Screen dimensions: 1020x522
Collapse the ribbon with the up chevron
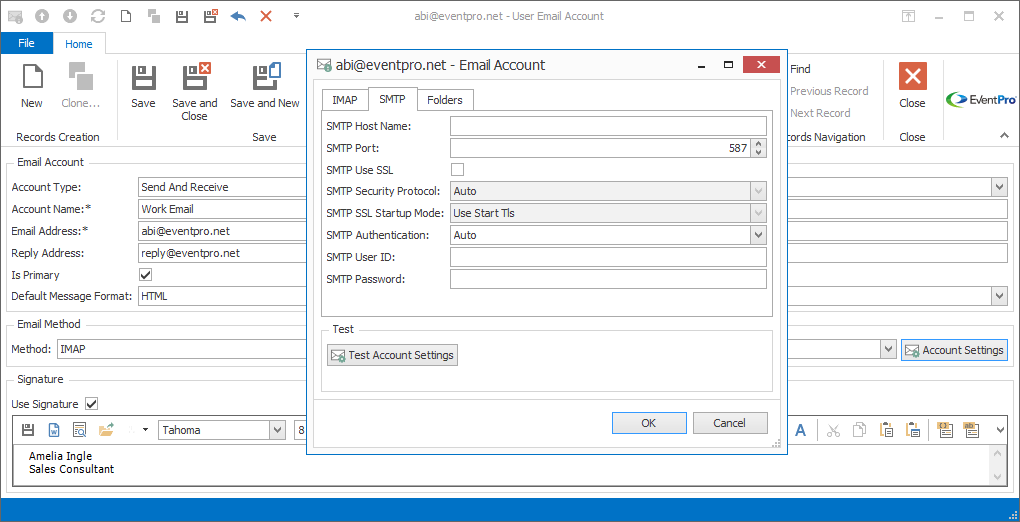(x=1004, y=135)
